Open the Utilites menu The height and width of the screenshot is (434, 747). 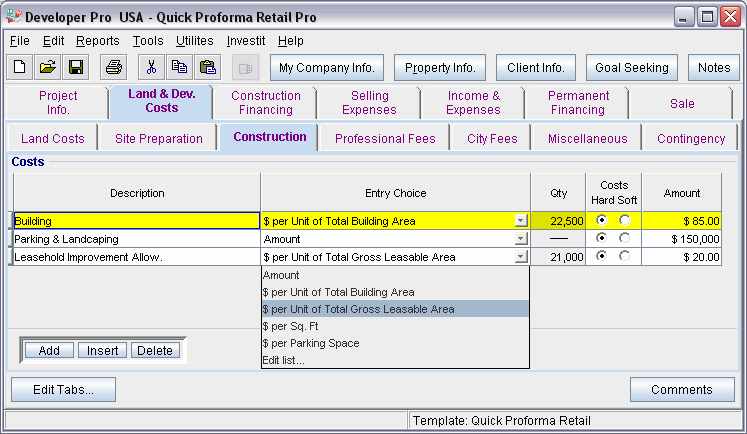194,41
